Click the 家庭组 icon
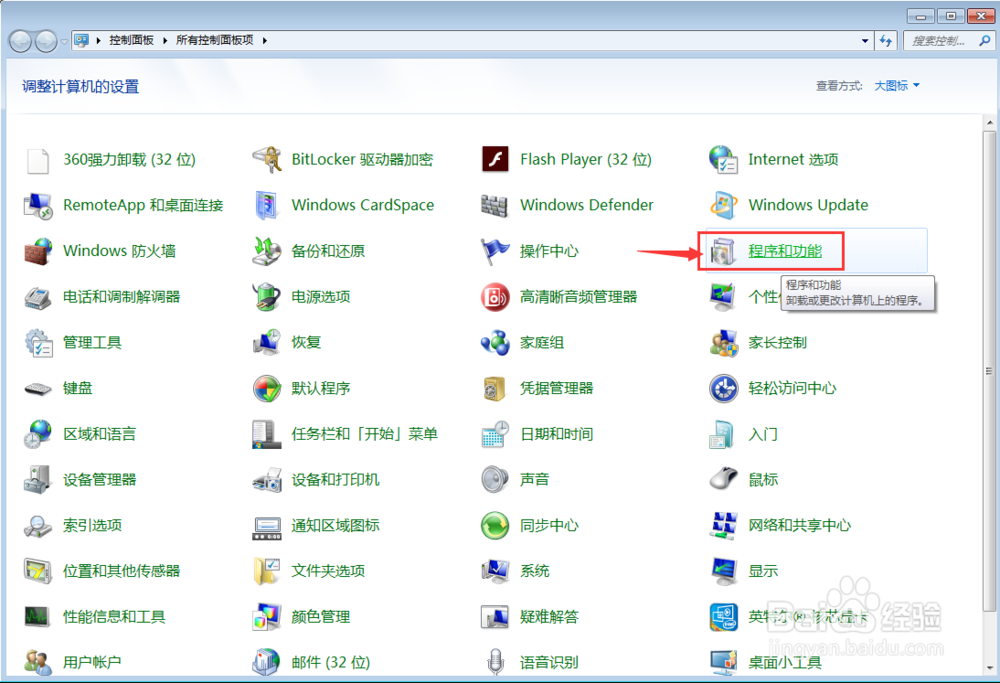The width and height of the screenshot is (1000, 683). [x=495, y=343]
